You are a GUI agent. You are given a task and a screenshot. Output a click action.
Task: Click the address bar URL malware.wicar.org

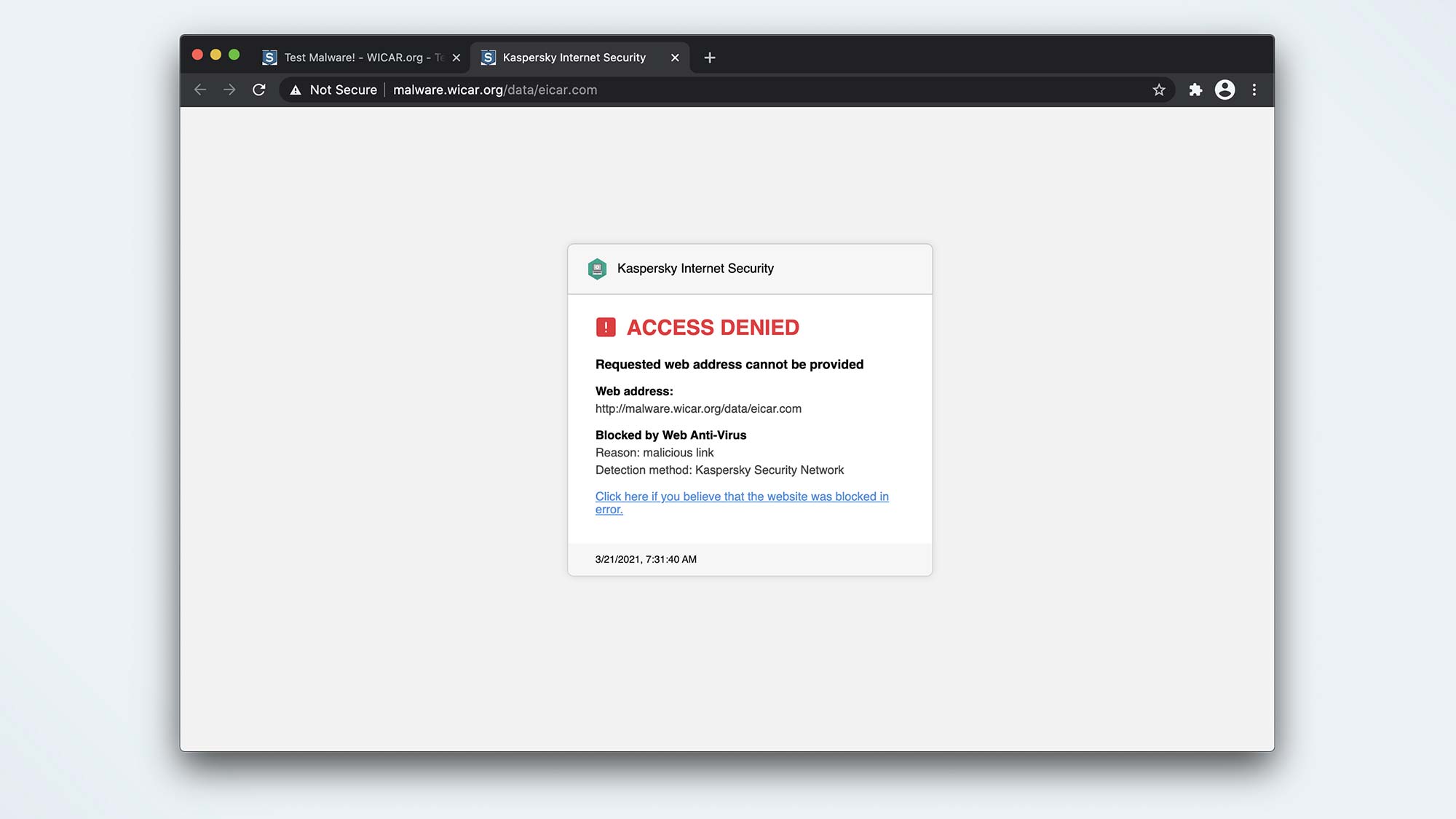click(495, 90)
